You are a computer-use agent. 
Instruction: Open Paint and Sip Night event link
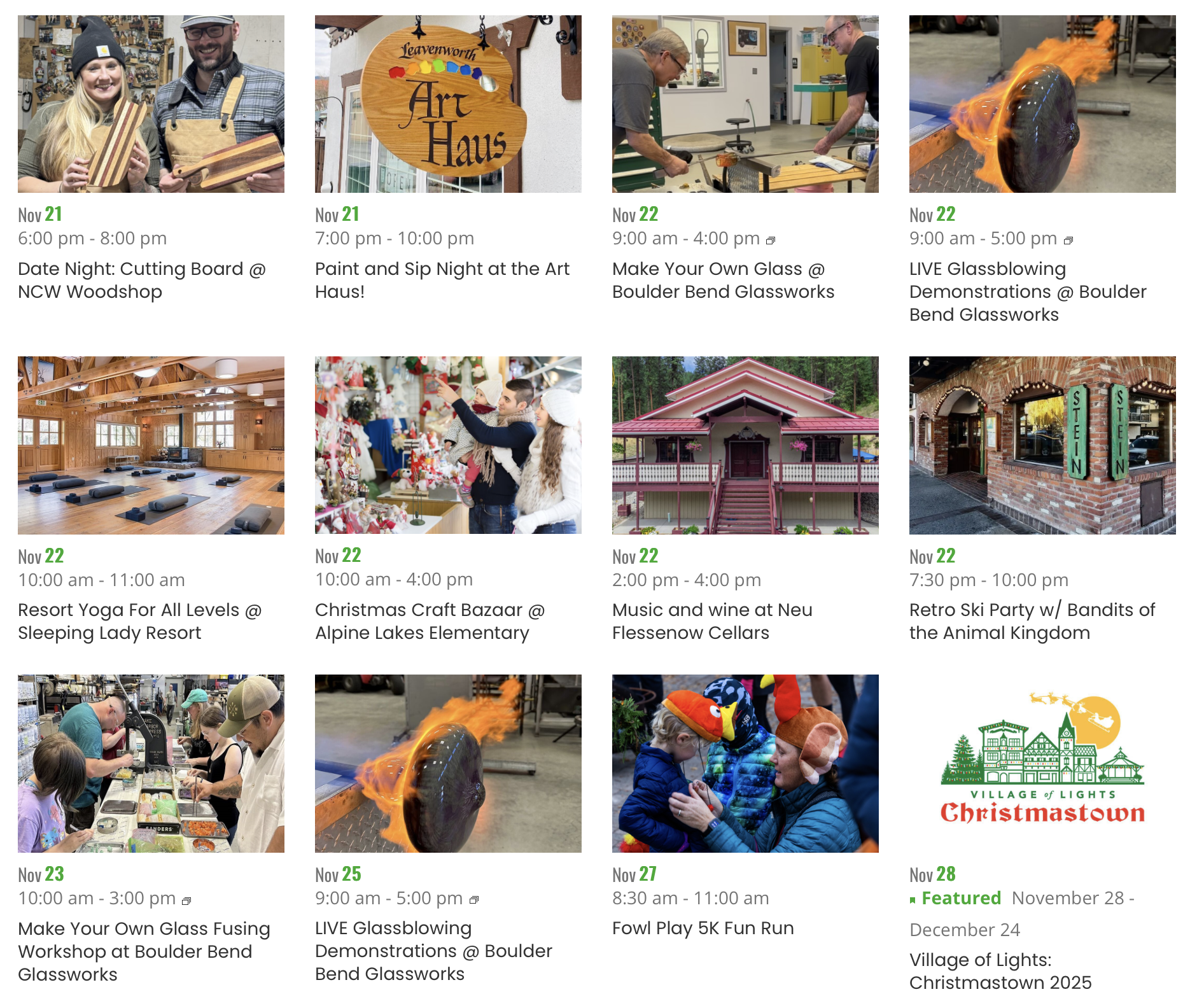point(442,280)
